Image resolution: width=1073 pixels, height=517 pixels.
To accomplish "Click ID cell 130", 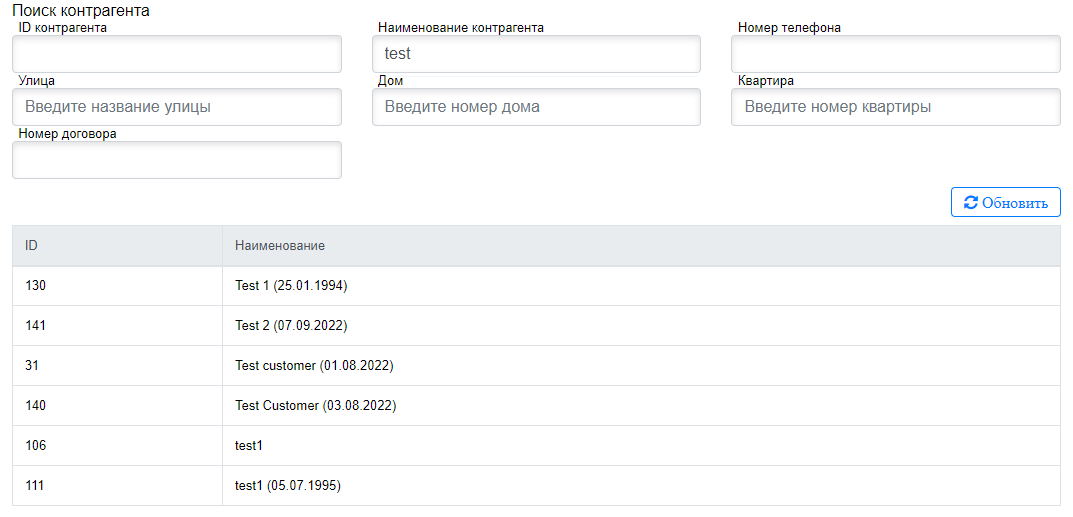I will [x=117, y=286].
